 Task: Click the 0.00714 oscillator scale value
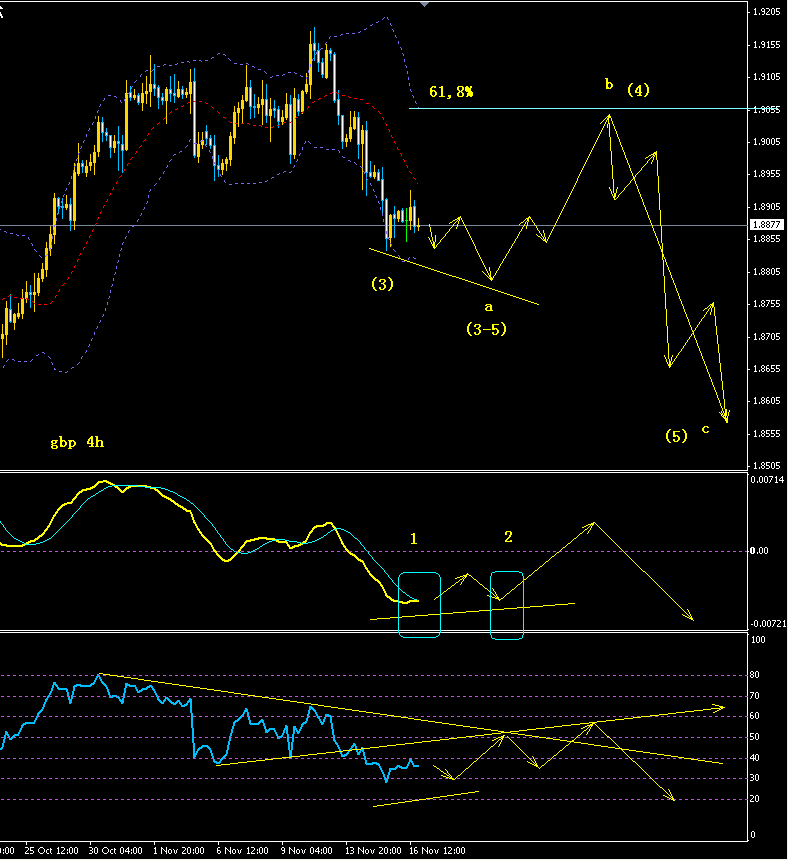point(768,479)
